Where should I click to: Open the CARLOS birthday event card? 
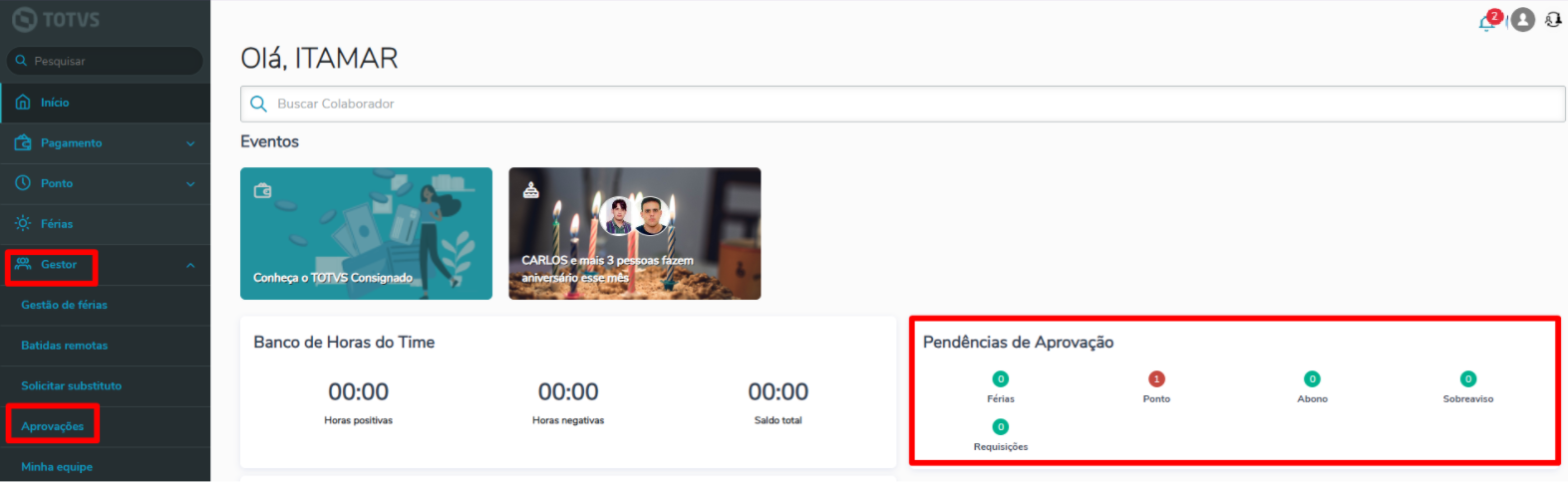pyautogui.click(x=634, y=233)
